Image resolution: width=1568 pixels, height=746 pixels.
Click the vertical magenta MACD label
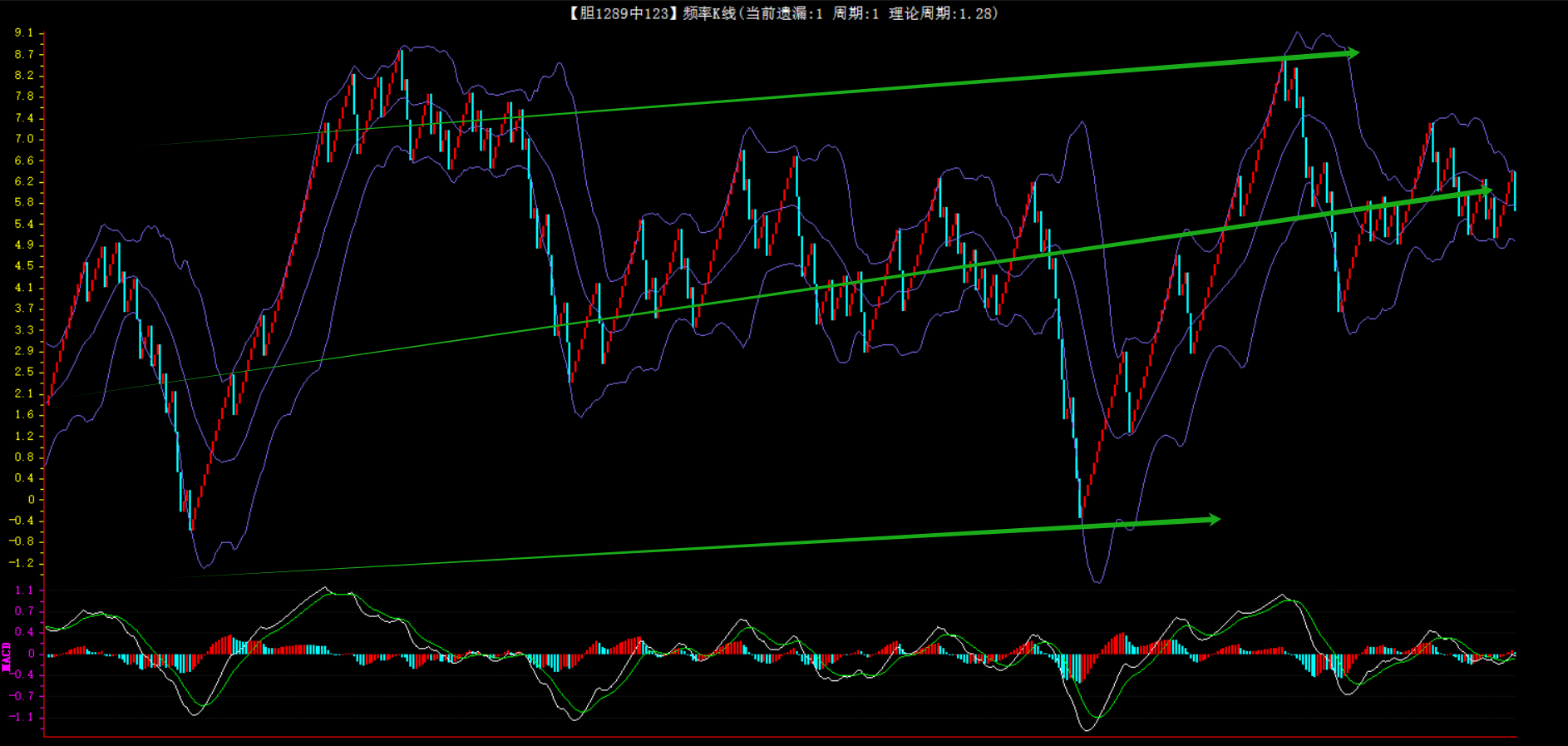(7, 656)
